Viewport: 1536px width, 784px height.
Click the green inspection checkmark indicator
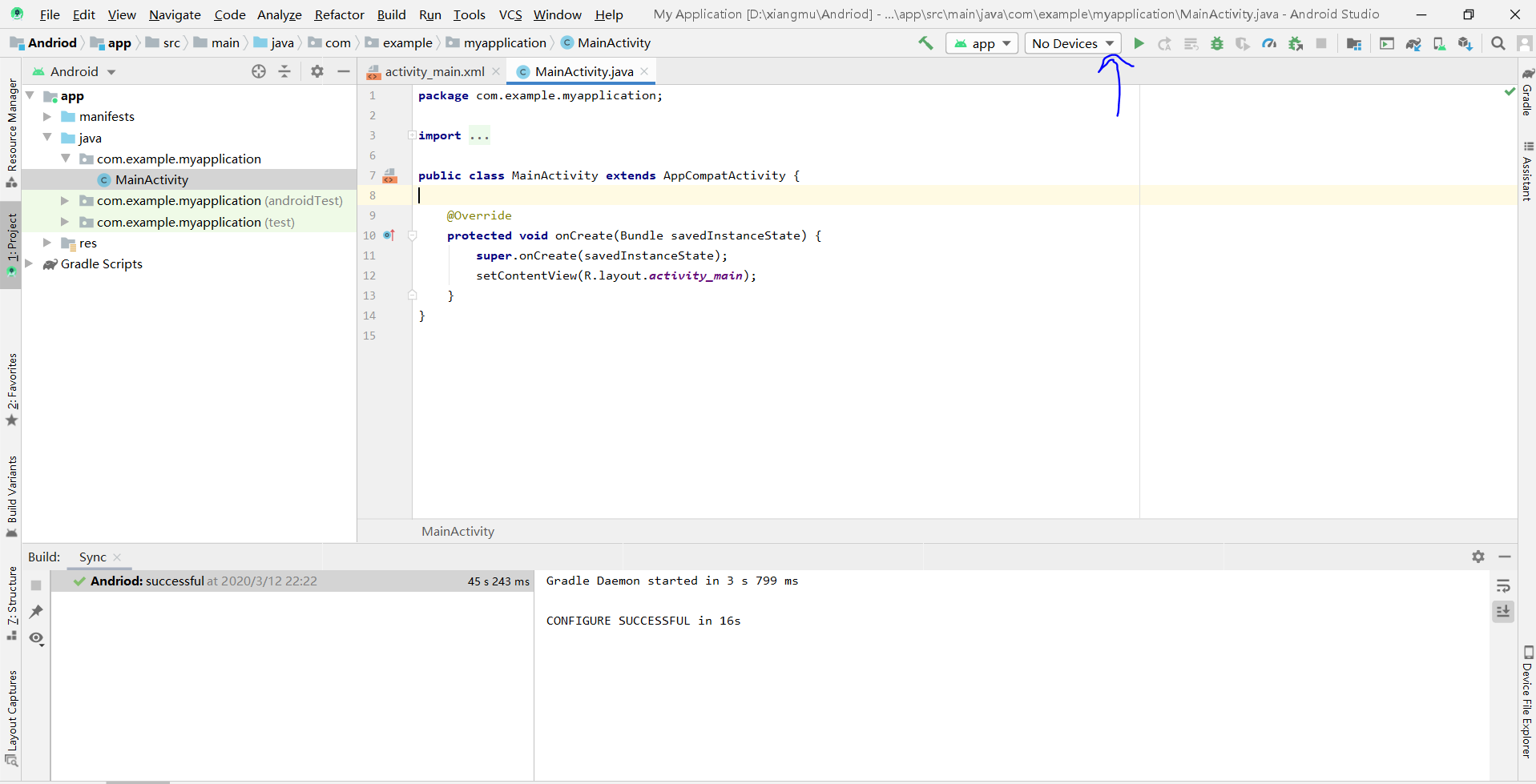point(1510,92)
